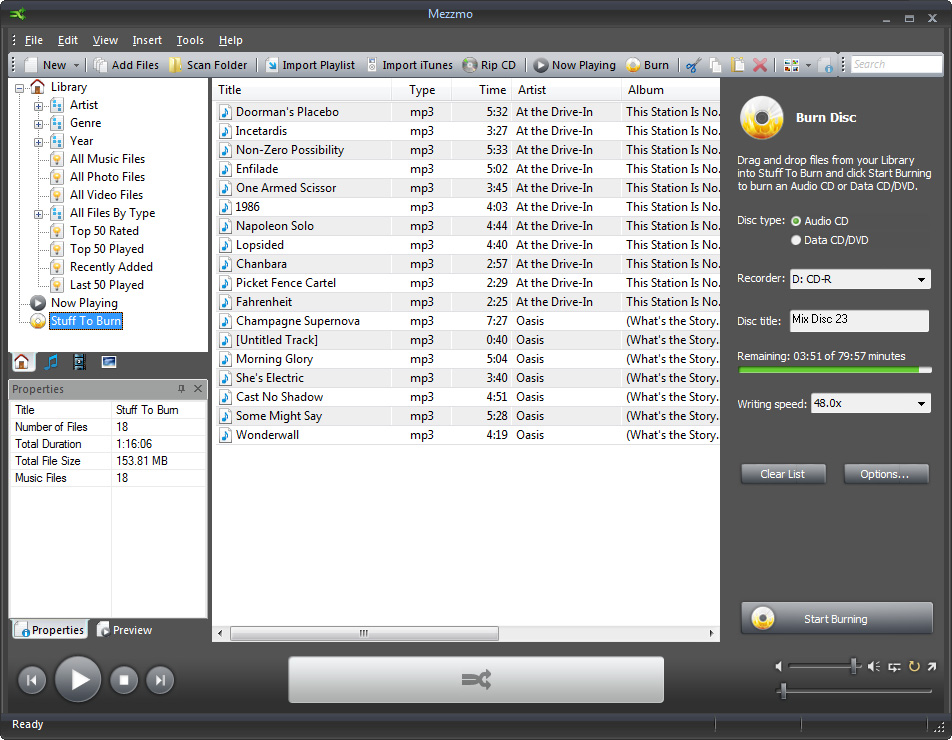
Task: Click the volume slider handle
Action: click(854, 666)
